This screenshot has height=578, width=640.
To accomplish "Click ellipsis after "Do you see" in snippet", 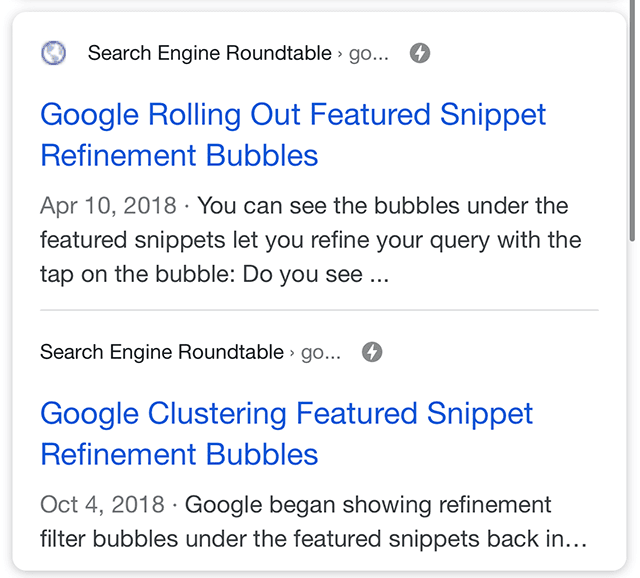I will [x=379, y=275].
